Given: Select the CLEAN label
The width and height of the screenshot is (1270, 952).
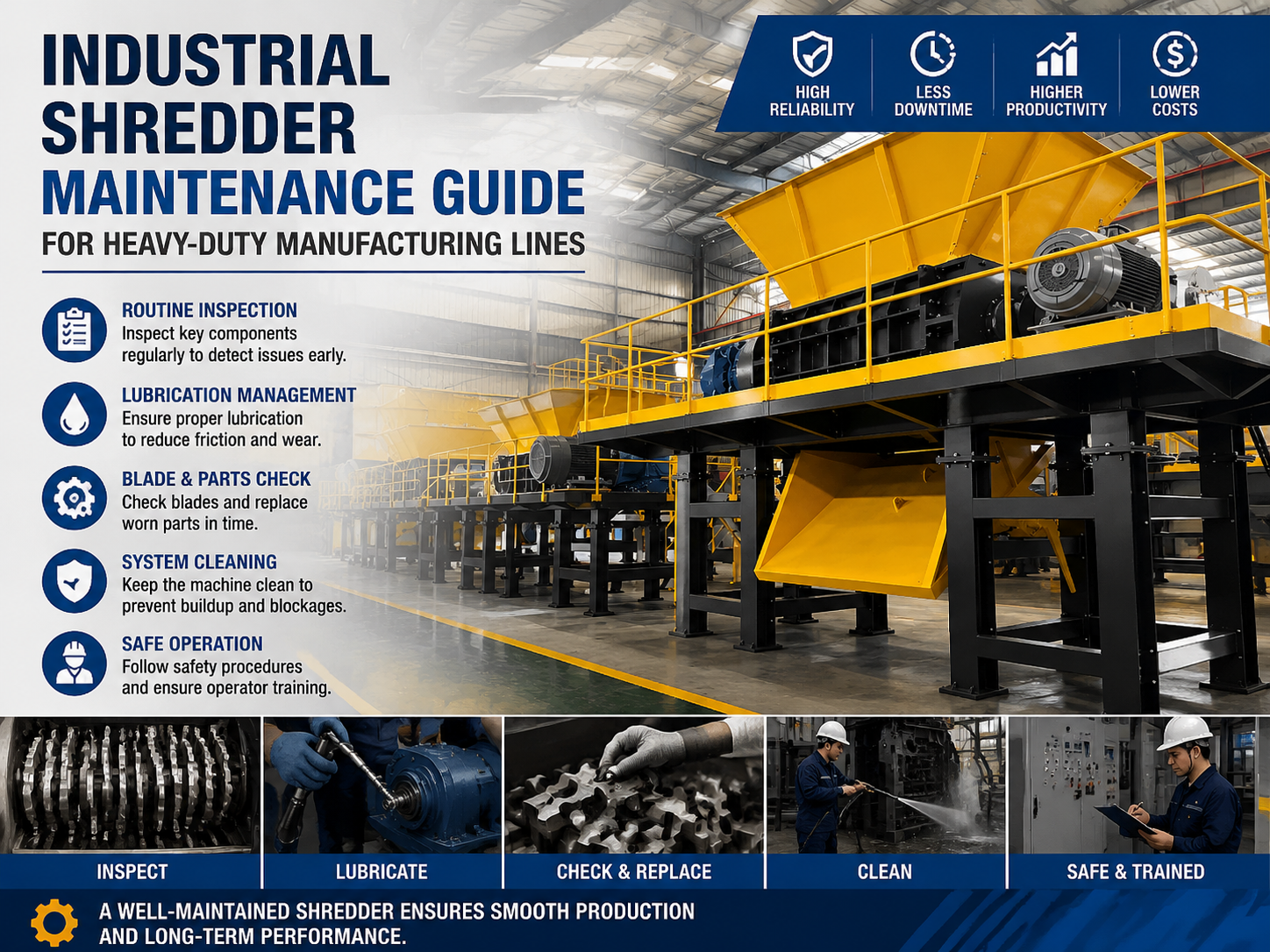Looking at the screenshot, I should (884, 872).
